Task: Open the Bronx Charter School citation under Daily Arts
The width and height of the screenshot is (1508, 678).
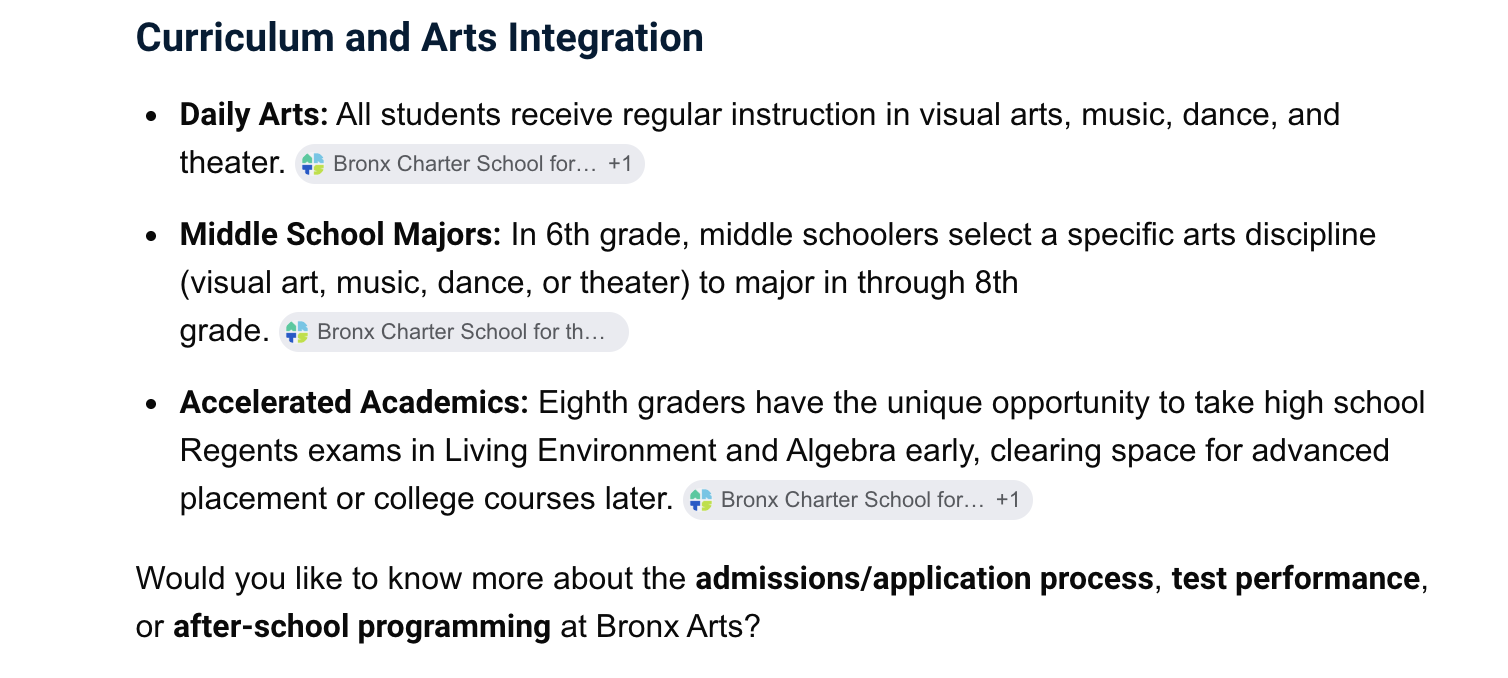Action: tap(470, 164)
